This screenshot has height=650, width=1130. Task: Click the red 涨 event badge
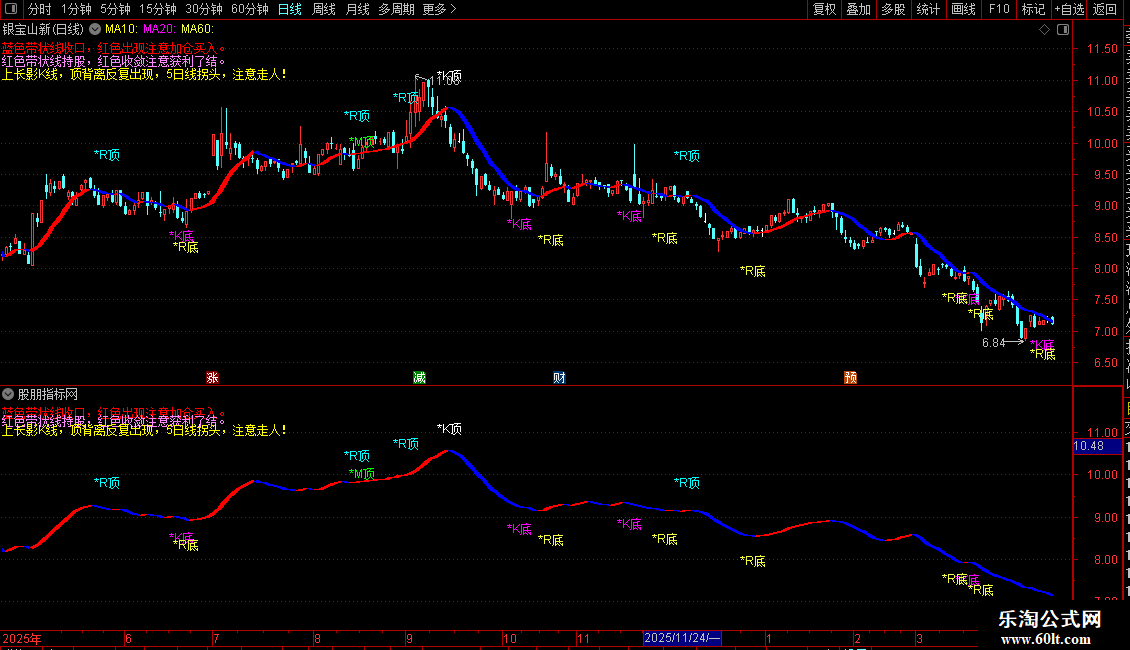click(213, 378)
